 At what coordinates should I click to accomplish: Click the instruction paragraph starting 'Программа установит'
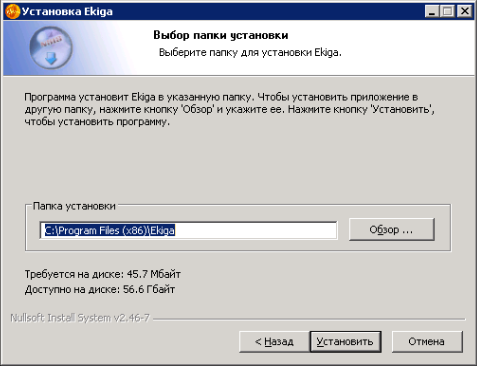coord(229,109)
